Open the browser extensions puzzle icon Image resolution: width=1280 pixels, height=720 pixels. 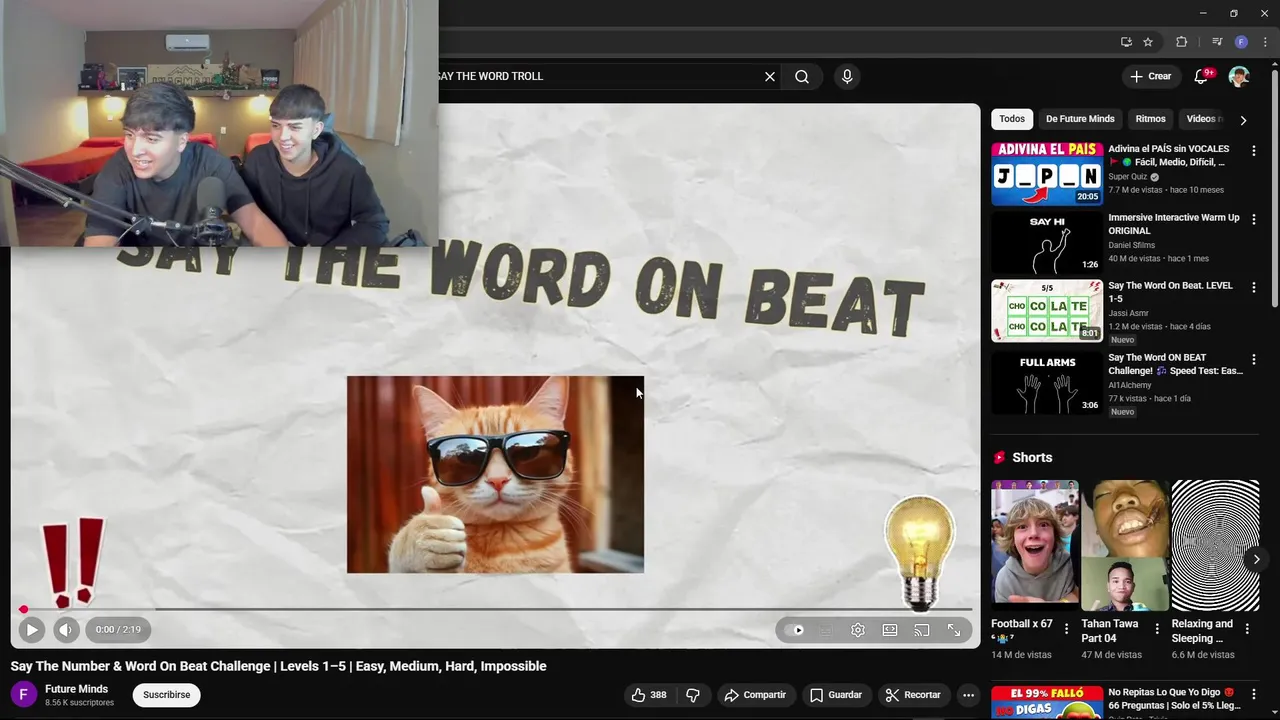pyautogui.click(x=1181, y=42)
